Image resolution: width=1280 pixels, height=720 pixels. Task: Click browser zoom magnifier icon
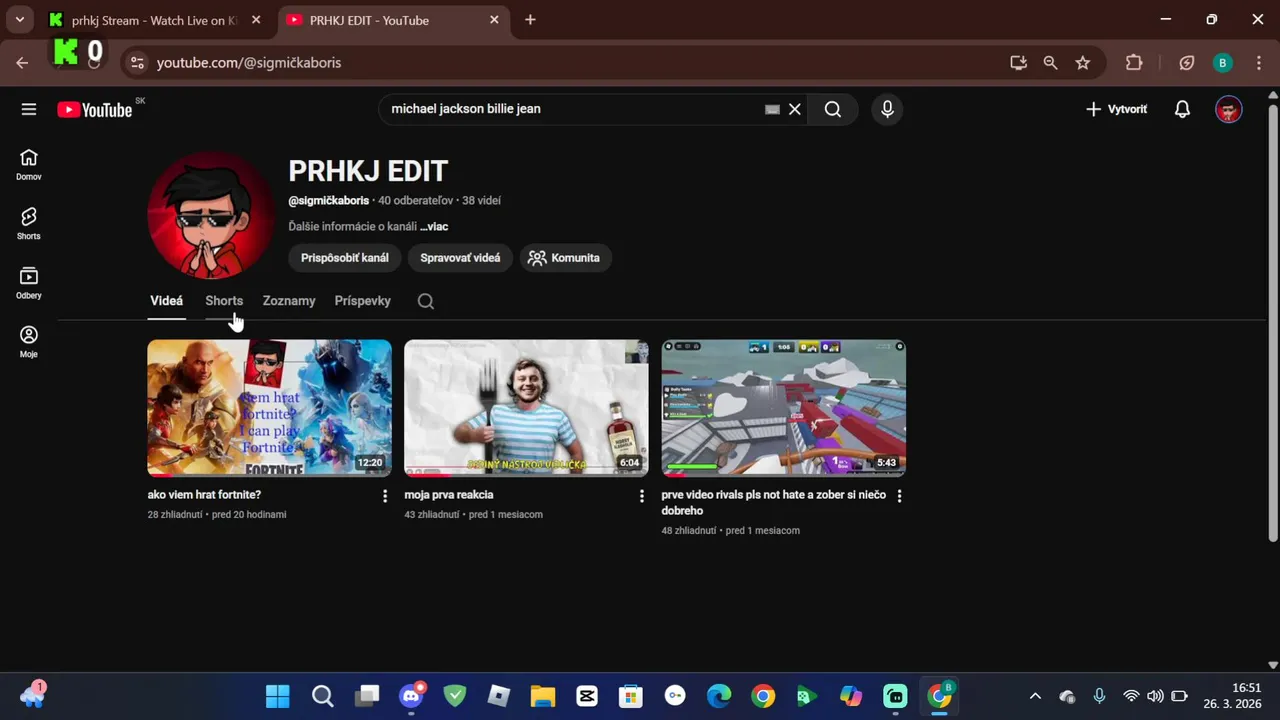1051,63
